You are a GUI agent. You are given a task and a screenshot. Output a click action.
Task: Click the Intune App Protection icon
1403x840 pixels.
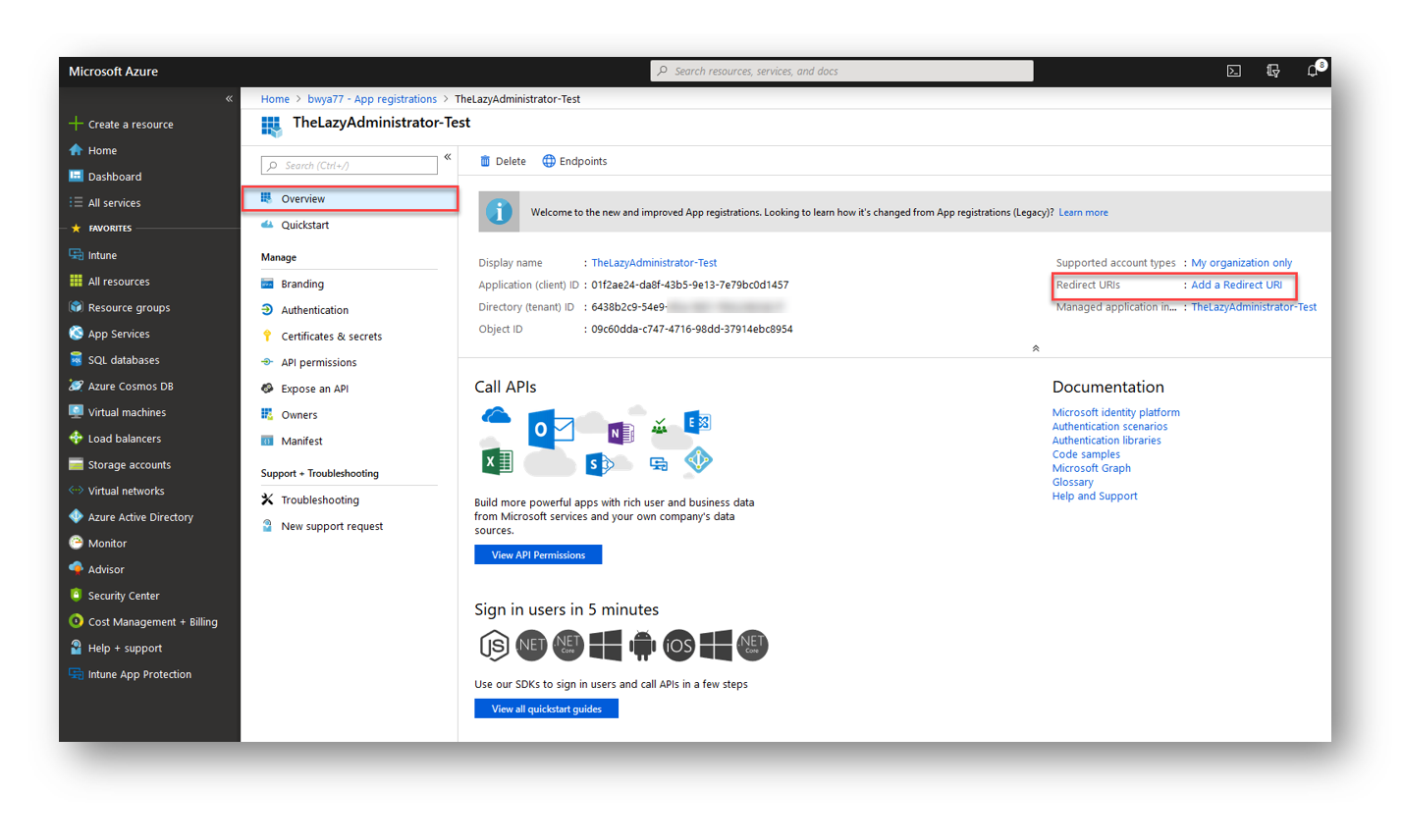pos(76,673)
